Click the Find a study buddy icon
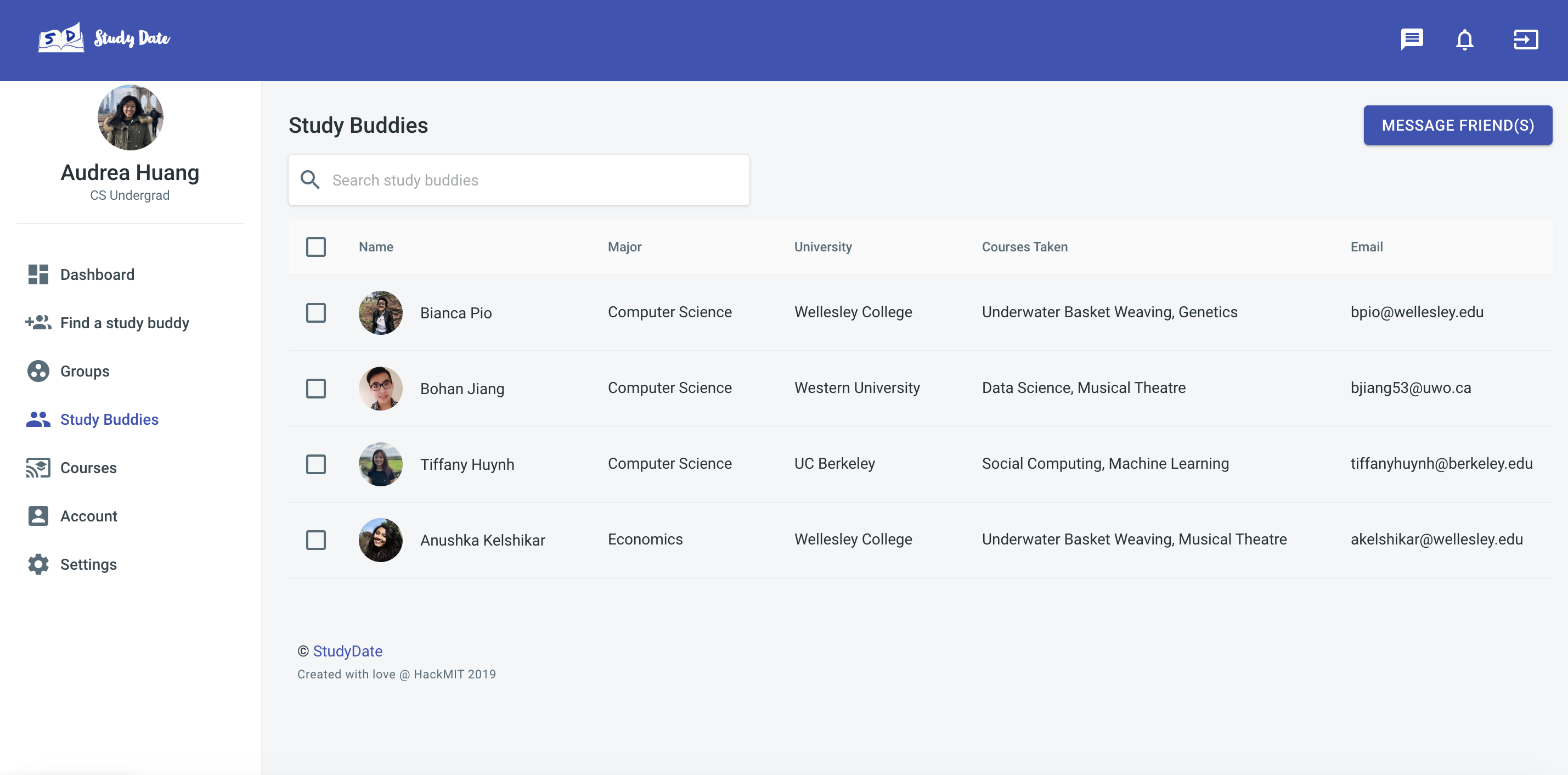Image resolution: width=1568 pixels, height=775 pixels. (38, 323)
